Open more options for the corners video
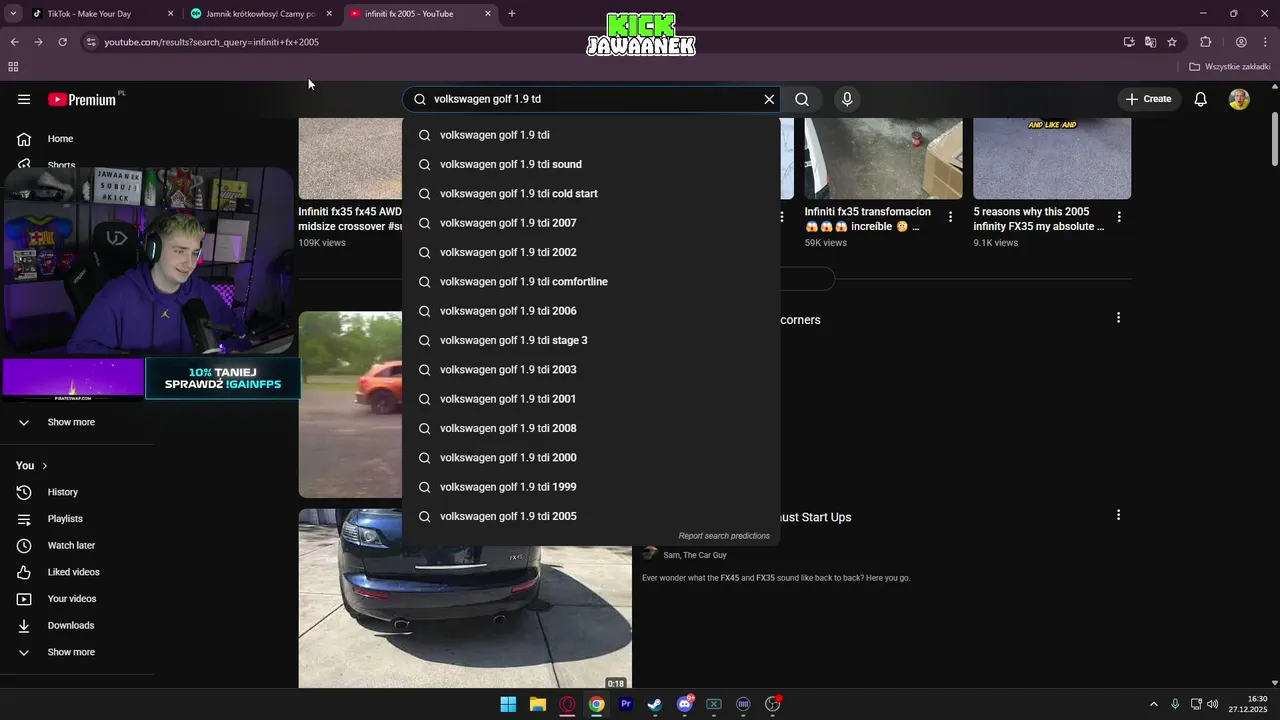Screen dimensions: 1280x720 point(1118,318)
